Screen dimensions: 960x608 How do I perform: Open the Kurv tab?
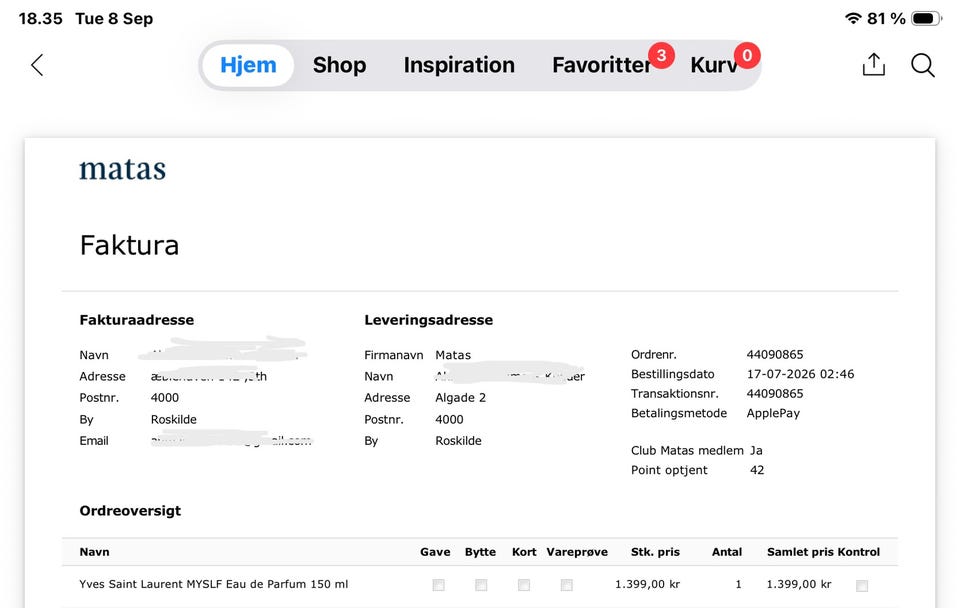[713, 65]
